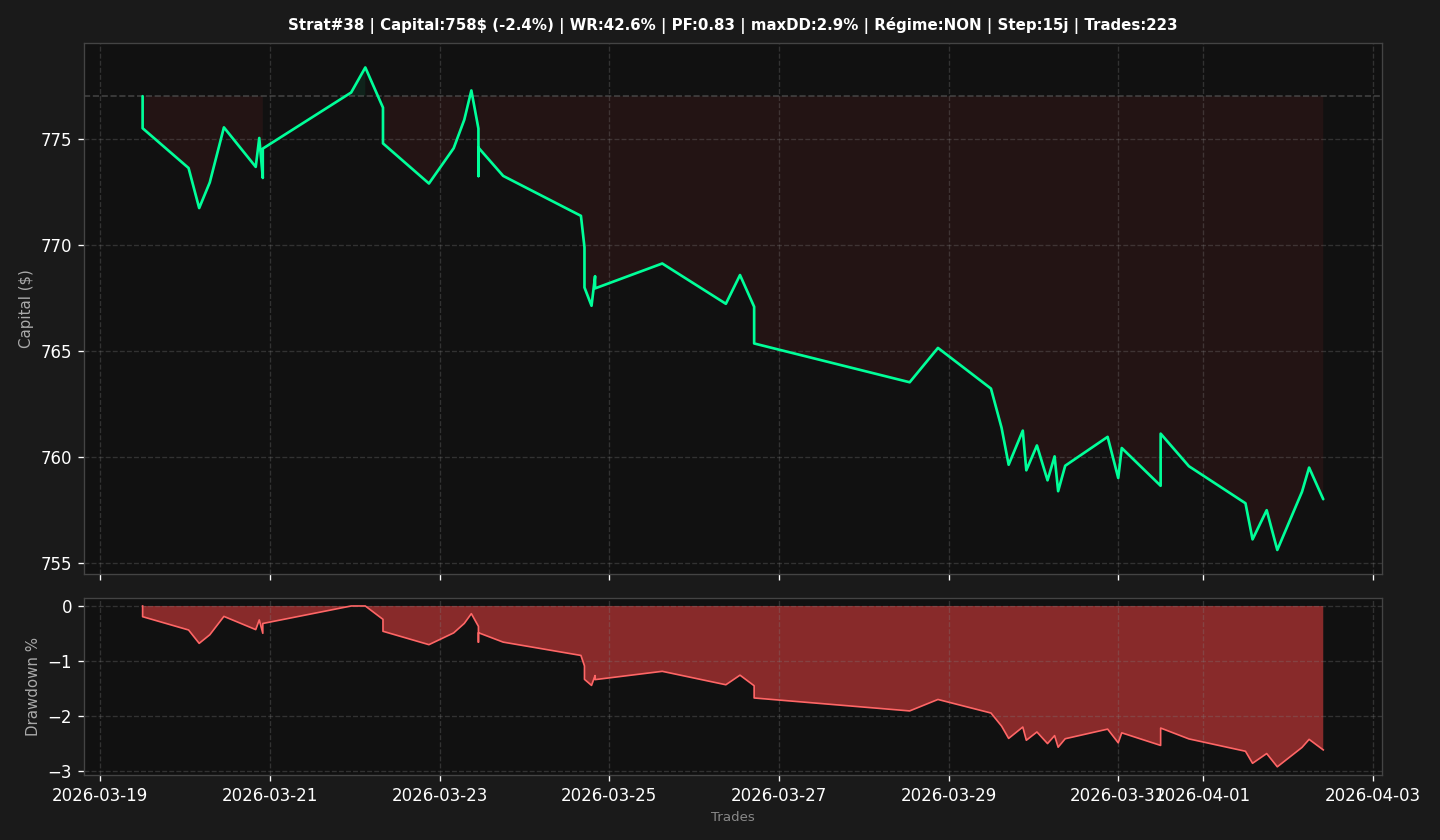
Task: Select the 755 capital axis tick label
Action: pyautogui.click(x=57, y=564)
